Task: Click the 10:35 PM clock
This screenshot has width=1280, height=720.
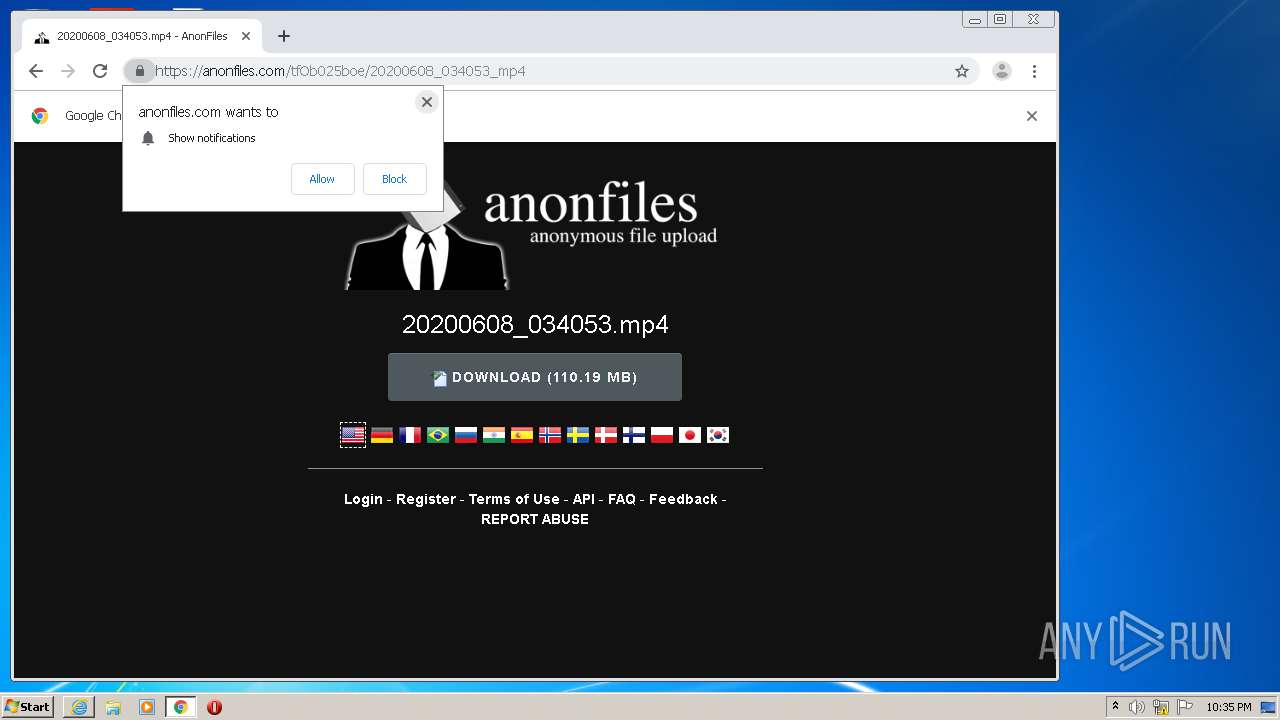Action: pos(1229,707)
